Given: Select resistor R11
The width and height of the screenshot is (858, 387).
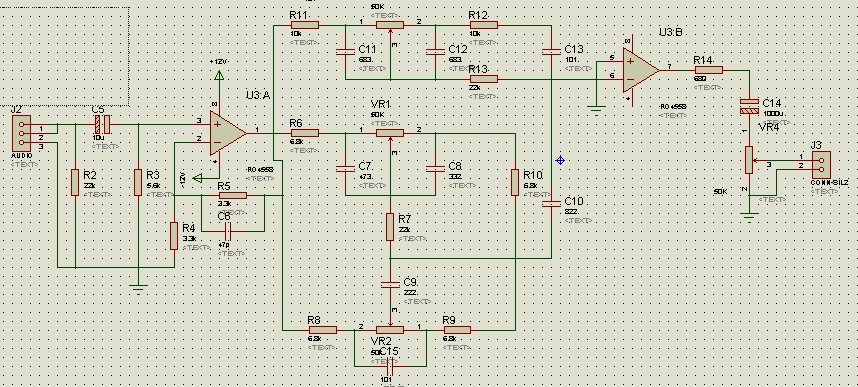Looking at the screenshot, I should [305, 25].
